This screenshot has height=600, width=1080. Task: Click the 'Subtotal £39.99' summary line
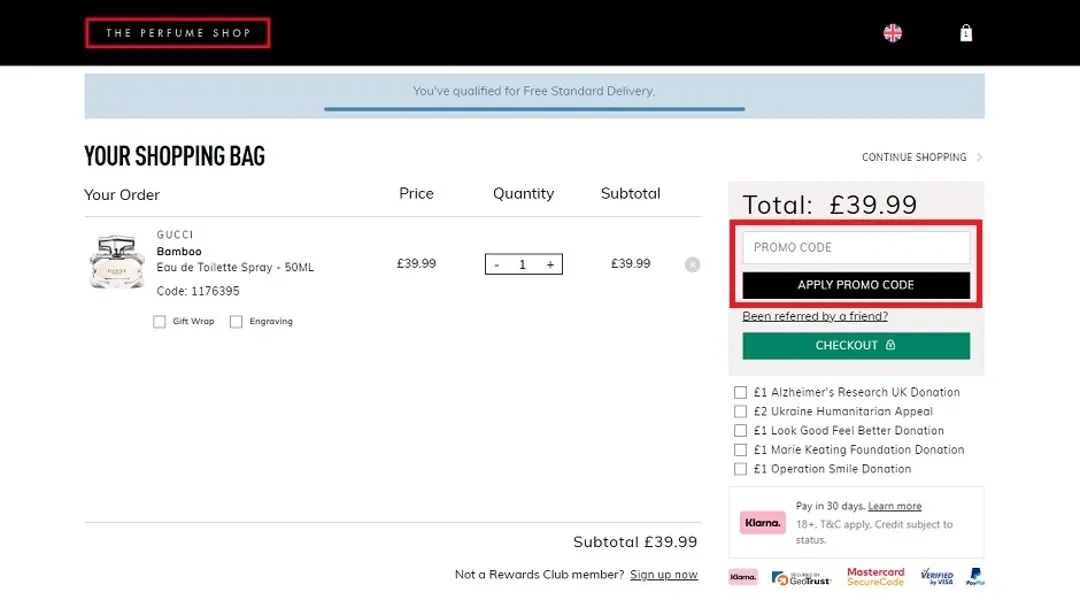[x=635, y=542]
